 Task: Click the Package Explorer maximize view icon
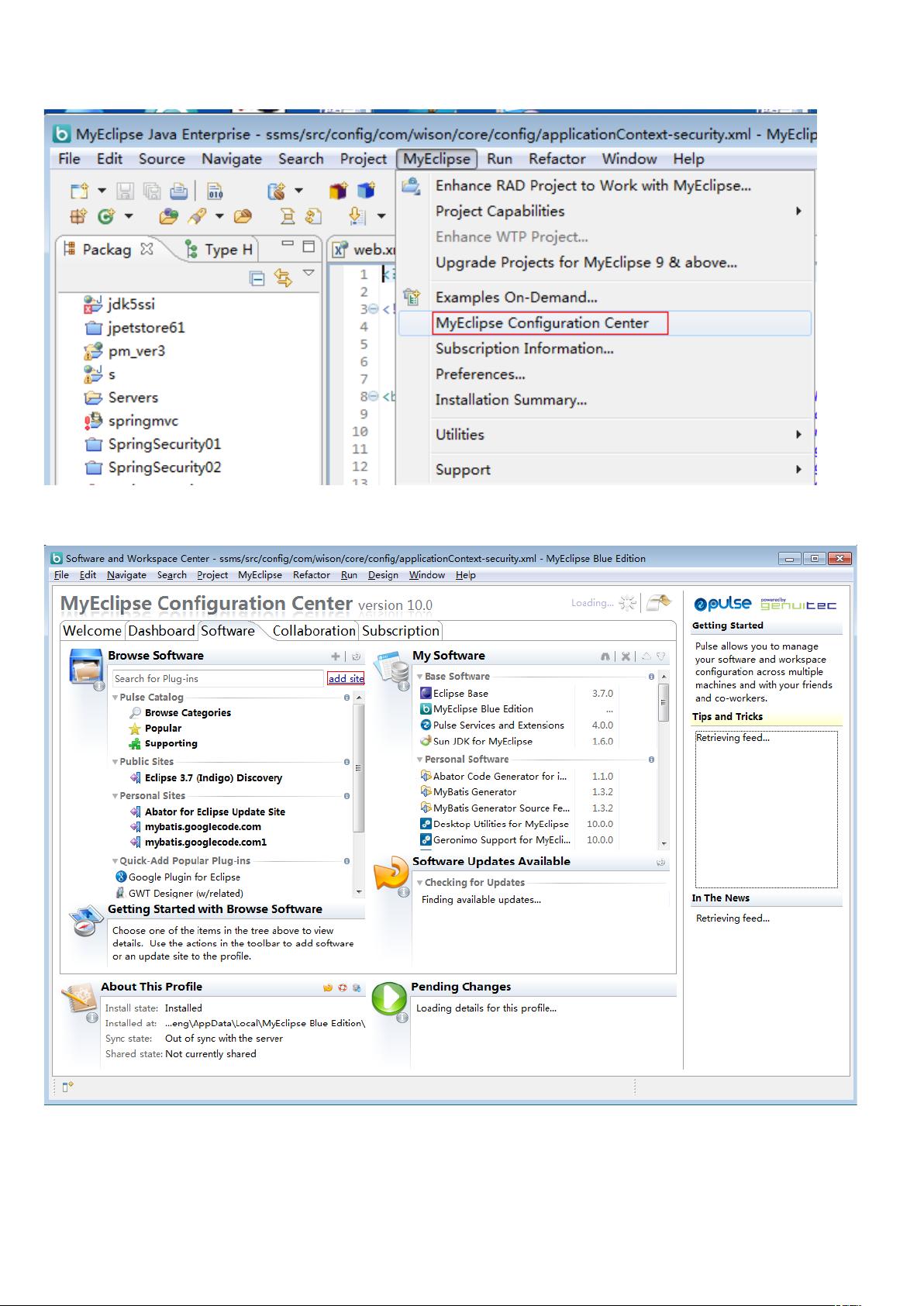[x=309, y=246]
